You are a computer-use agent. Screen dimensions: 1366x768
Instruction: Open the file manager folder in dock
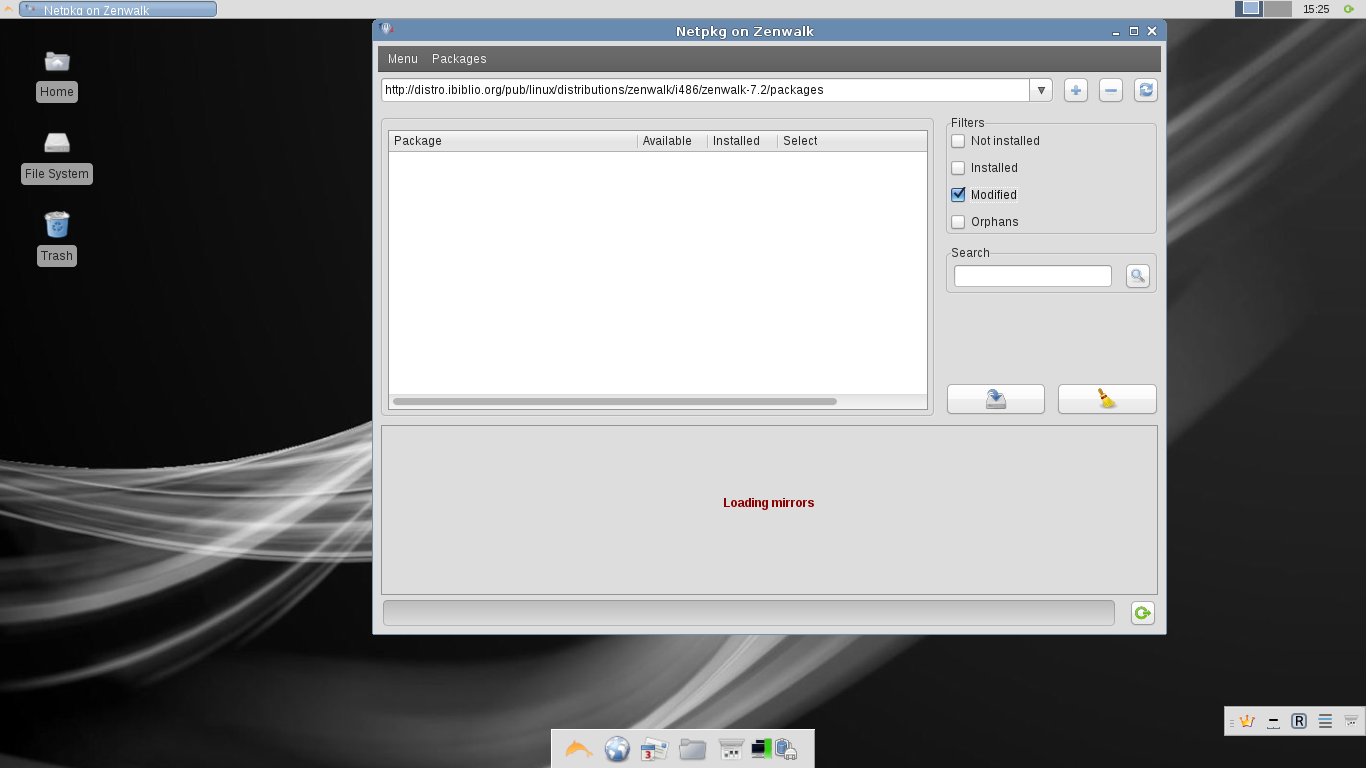coord(692,749)
